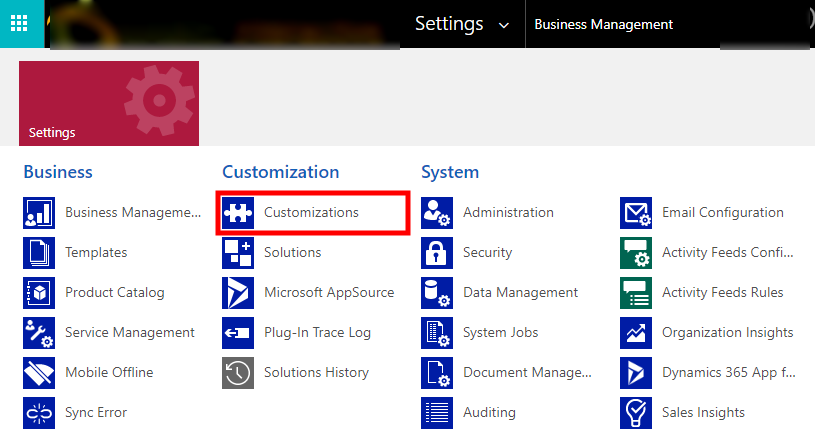This screenshot has height=435, width=815.
Task: Click the Plug-In Trace Log icon
Action: pos(238,333)
